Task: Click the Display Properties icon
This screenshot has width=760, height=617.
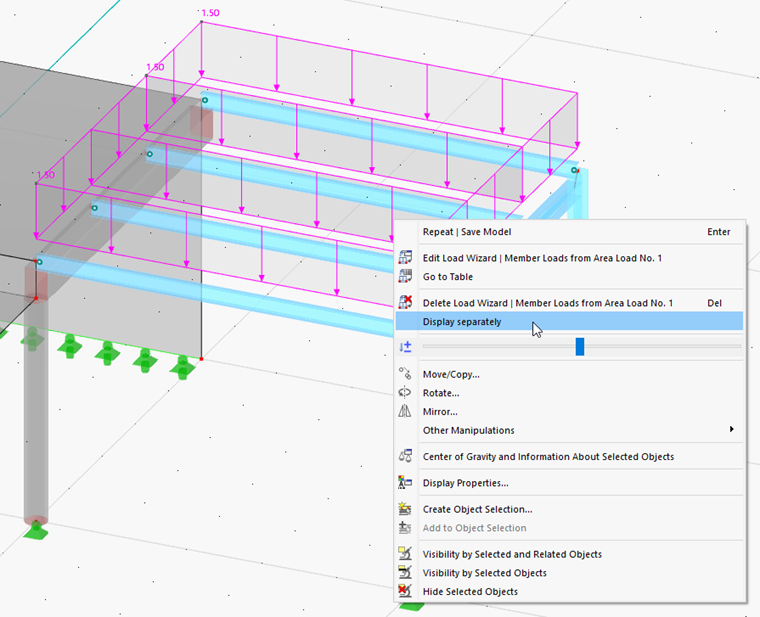Action: coord(405,482)
